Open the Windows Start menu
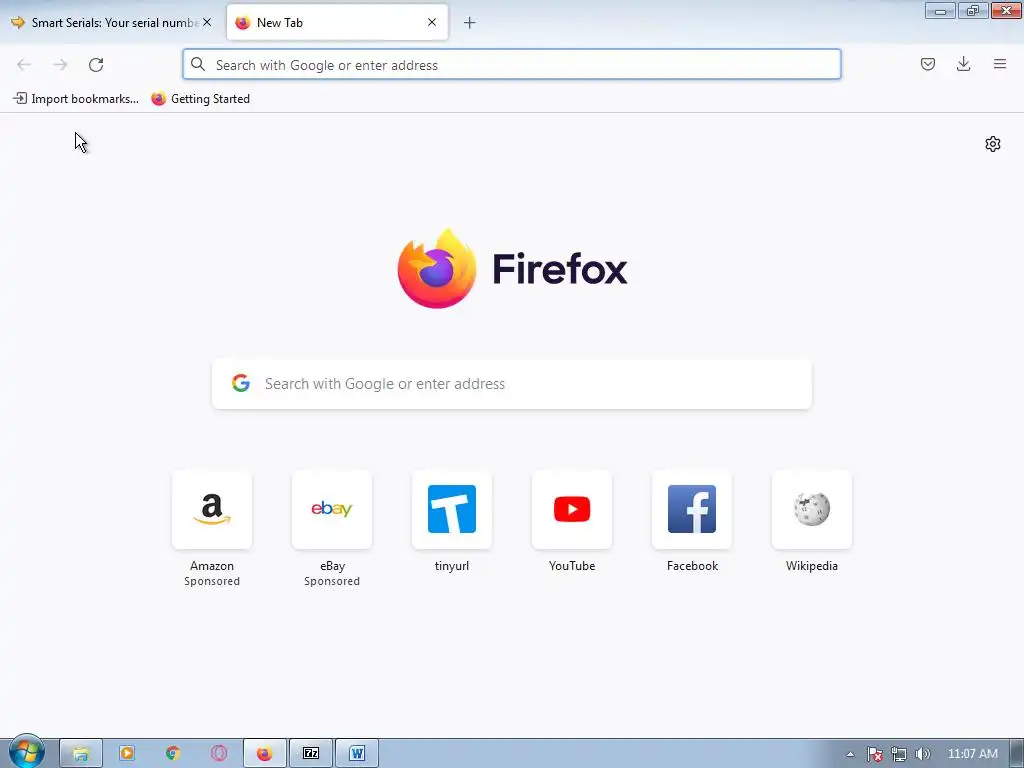Image resolution: width=1024 pixels, height=768 pixels. pos(26,752)
